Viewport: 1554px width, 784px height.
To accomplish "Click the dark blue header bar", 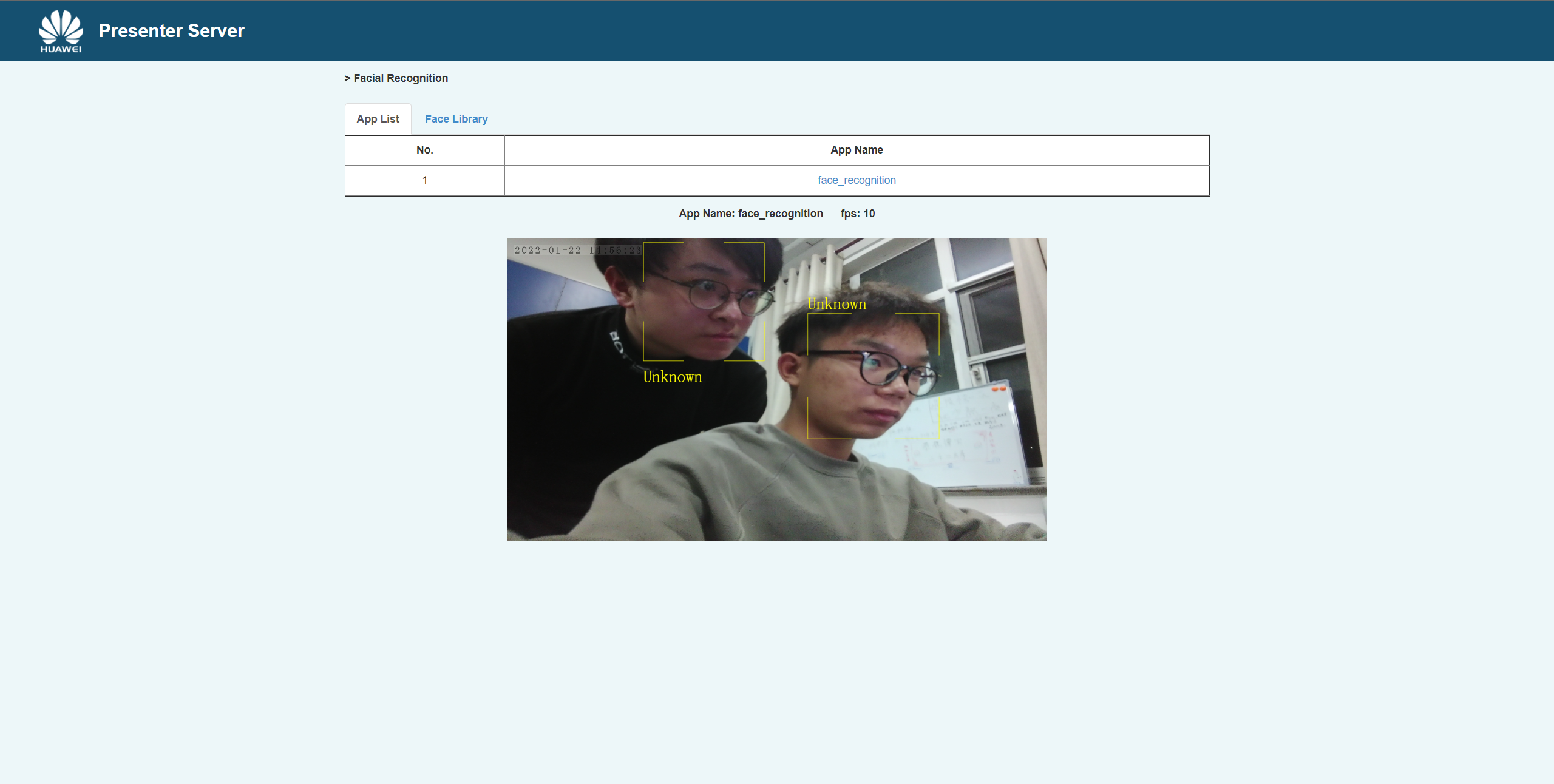I will click(850, 30).
